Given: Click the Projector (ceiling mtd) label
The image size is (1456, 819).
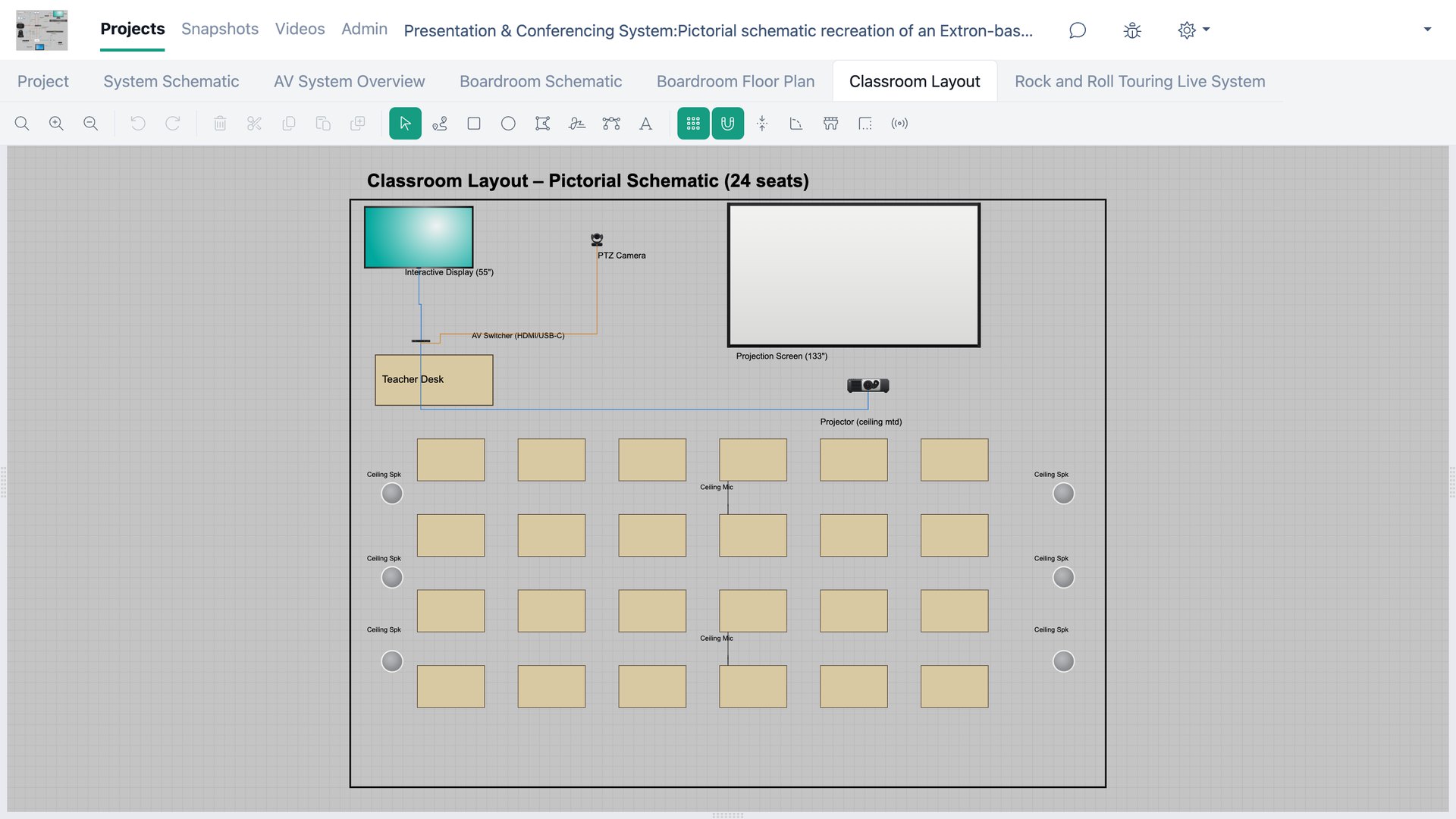Looking at the screenshot, I should (x=861, y=422).
